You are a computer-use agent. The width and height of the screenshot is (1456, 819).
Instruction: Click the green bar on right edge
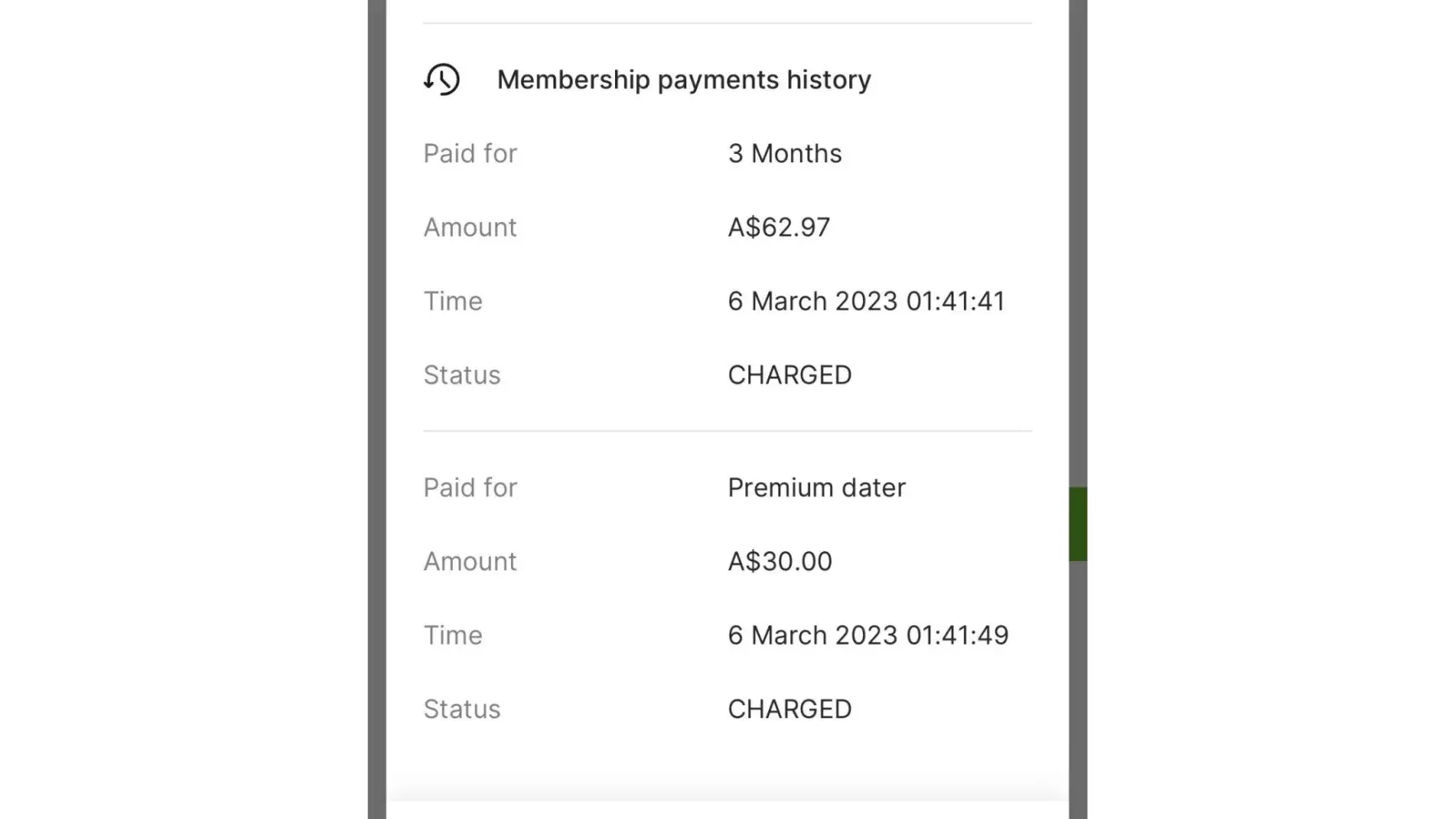click(x=1078, y=524)
